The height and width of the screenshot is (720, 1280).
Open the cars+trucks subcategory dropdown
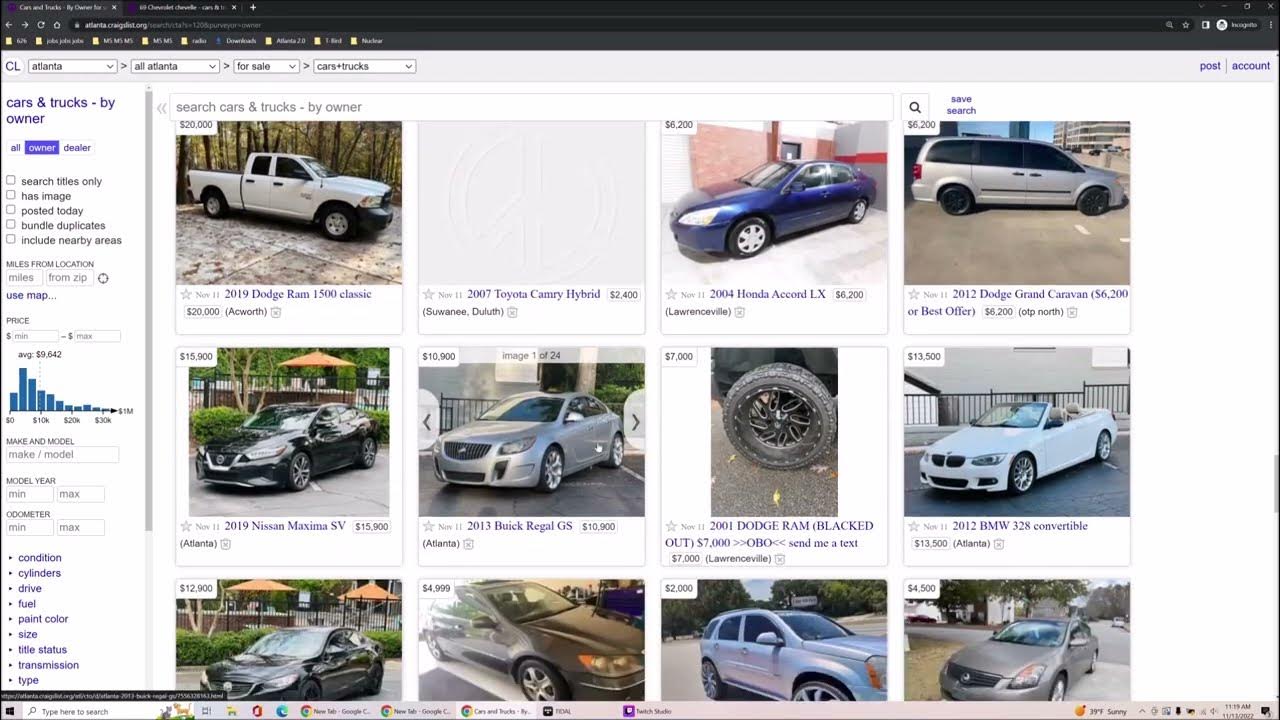tap(364, 66)
